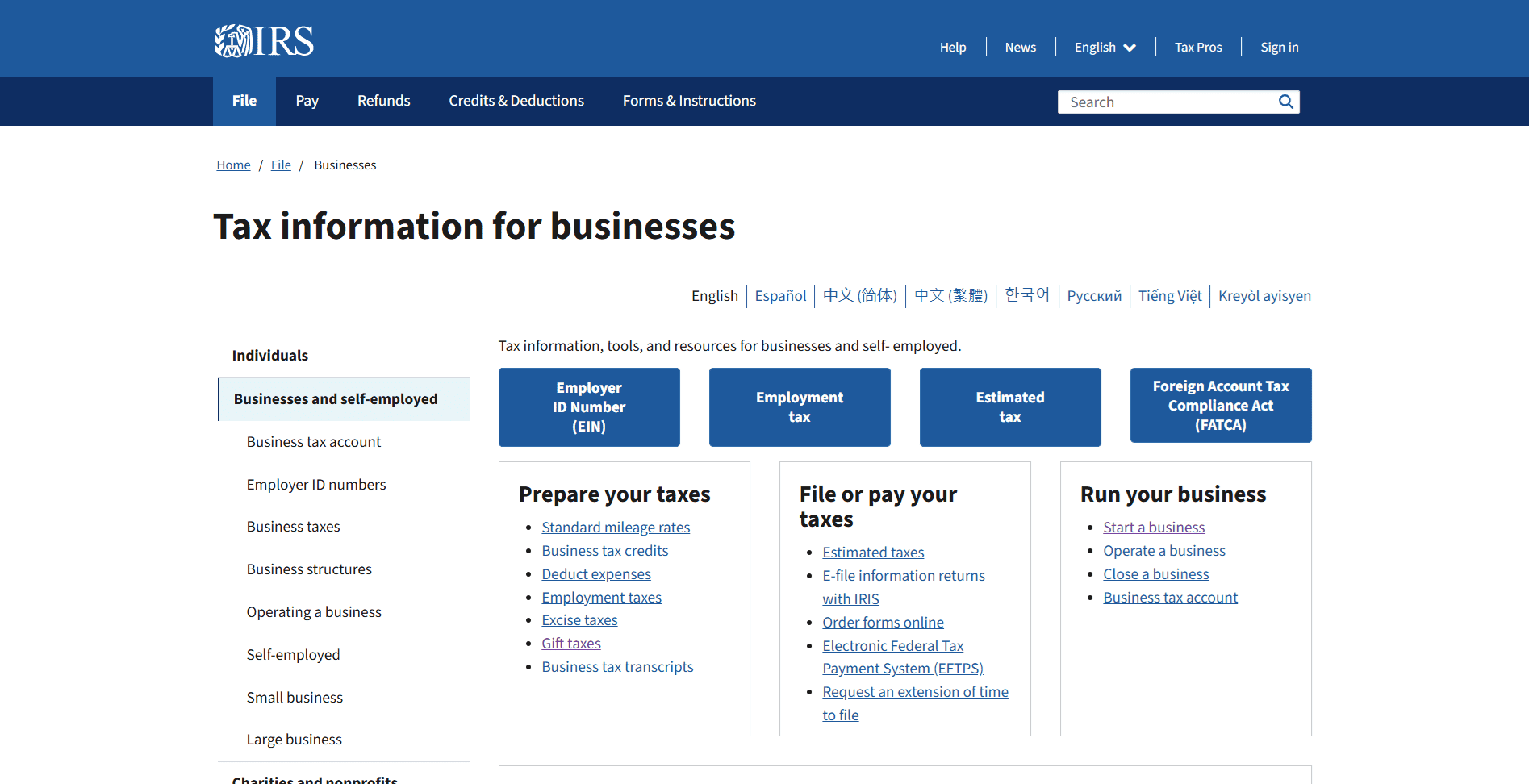Click the search magnifying glass icon
The image size is (1529, 784).
click(x=1285, y=102)
